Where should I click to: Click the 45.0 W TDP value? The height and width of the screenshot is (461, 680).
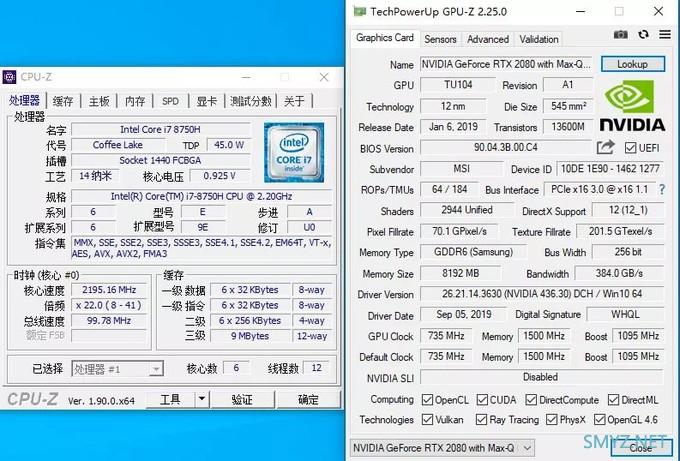[x=229, y=145]
